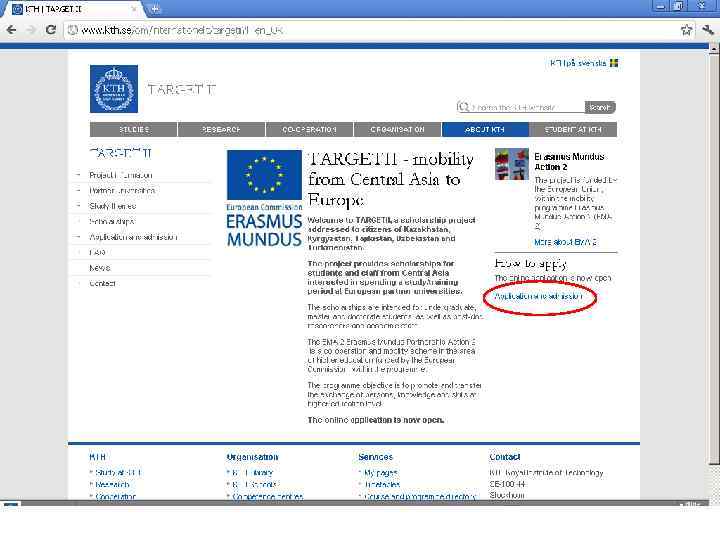Restore down the browser window

click(678, 6)
